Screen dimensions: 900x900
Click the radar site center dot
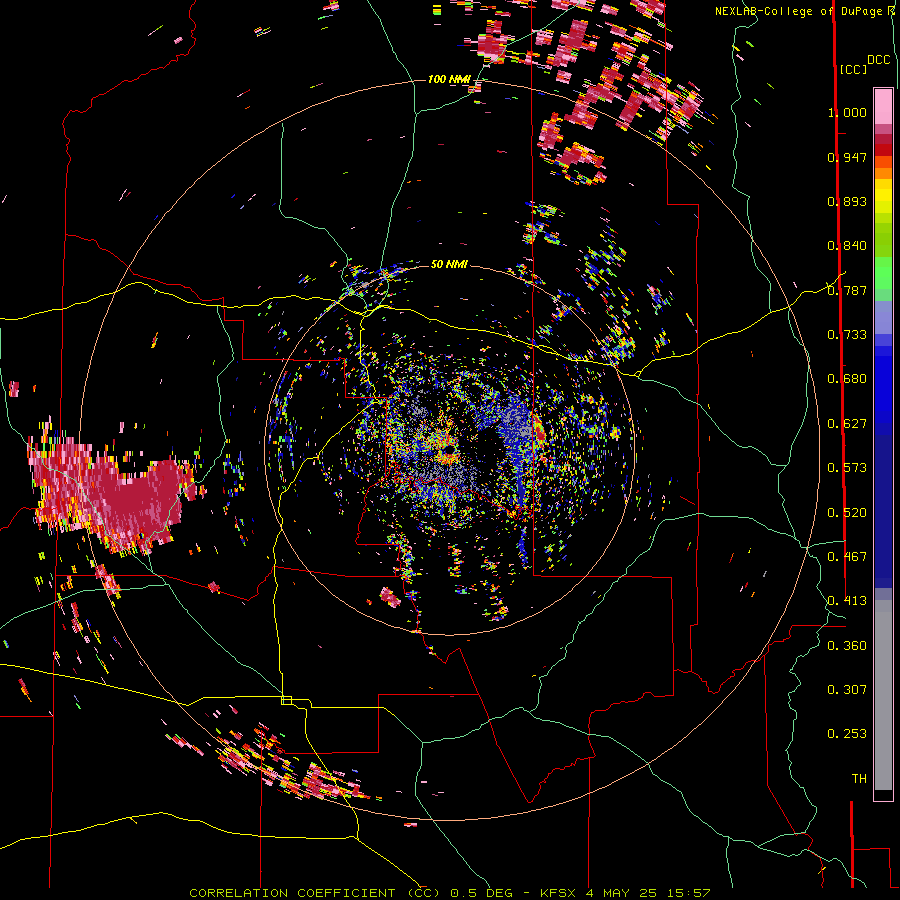[x=449, y=449]
